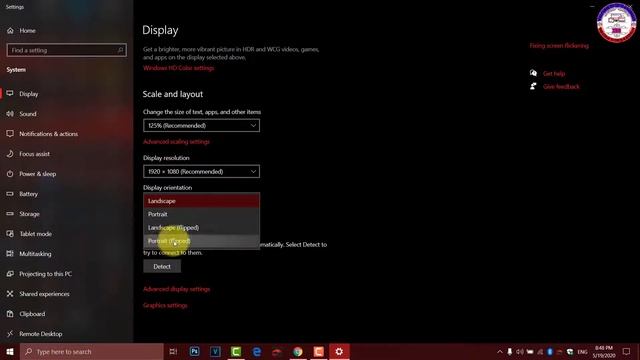Open Fixing screen flickering link
The width and height of the screenshot is (640, 360).
click(x=559, y=46)
